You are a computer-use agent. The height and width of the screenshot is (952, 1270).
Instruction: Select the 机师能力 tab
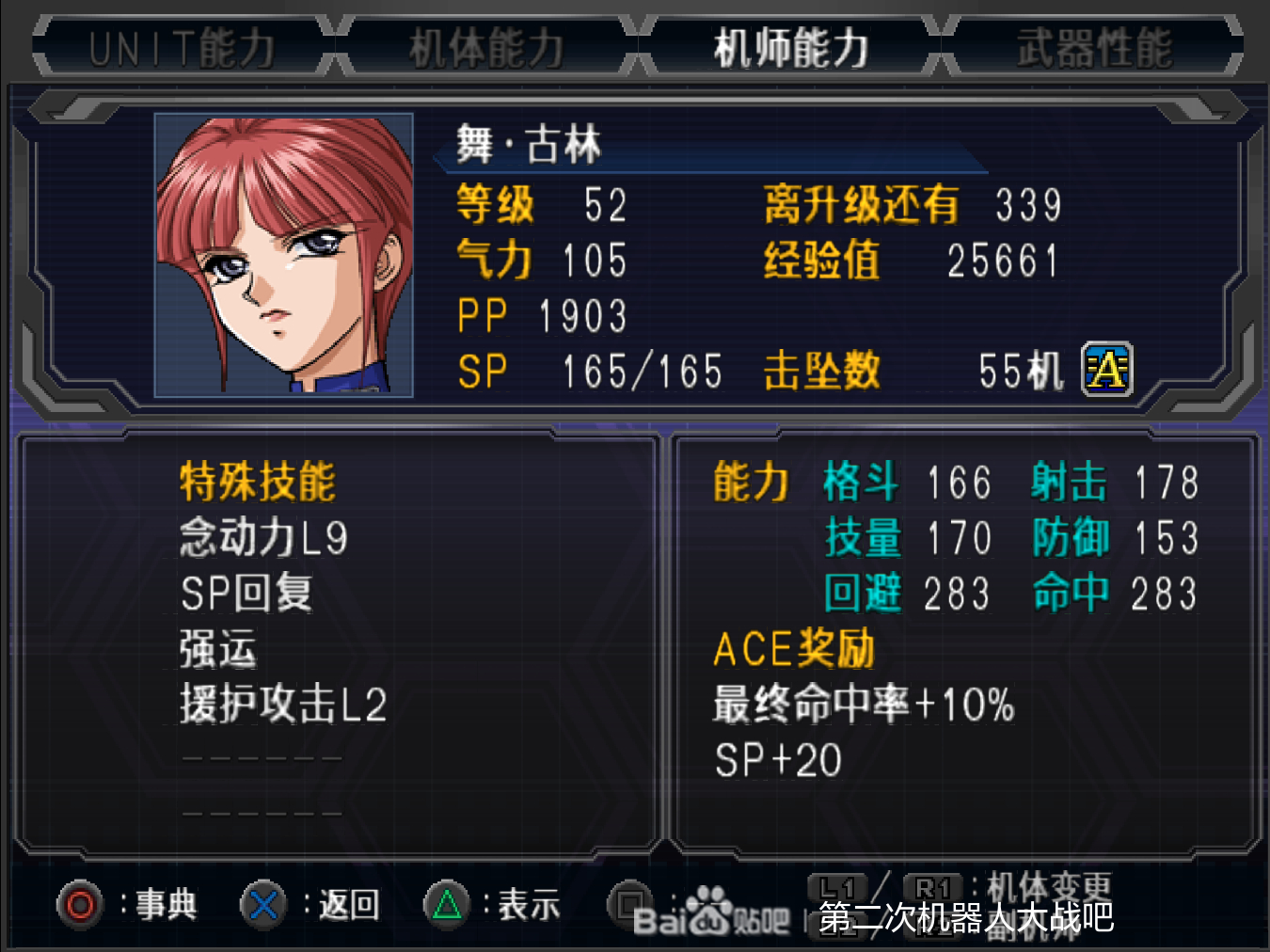click(790, 48)
